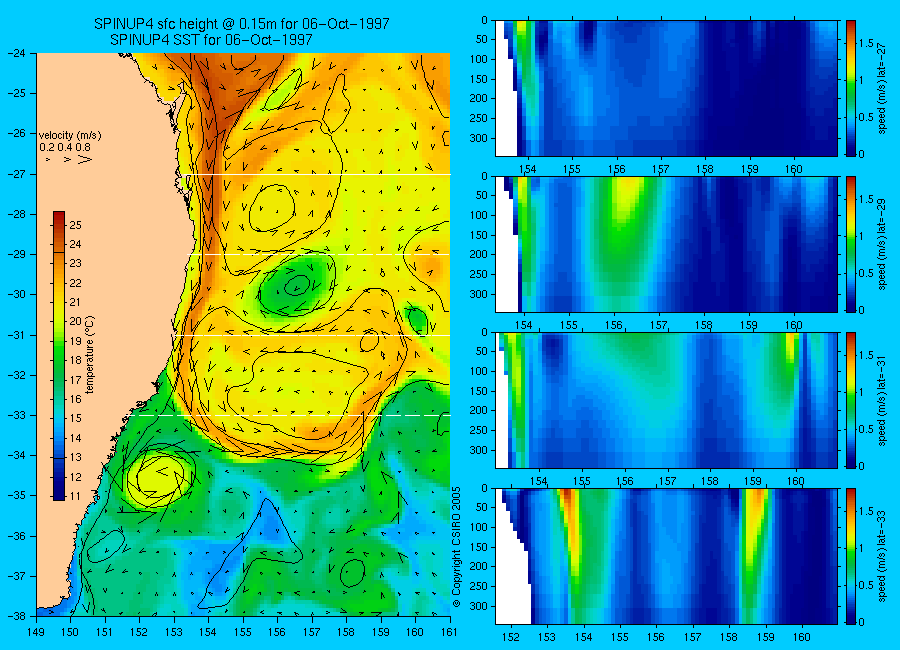Select value 18 on the temperature colorbar
Image resolution: width=900 pixels, height=650 pixels.
[x=75, y=361]
